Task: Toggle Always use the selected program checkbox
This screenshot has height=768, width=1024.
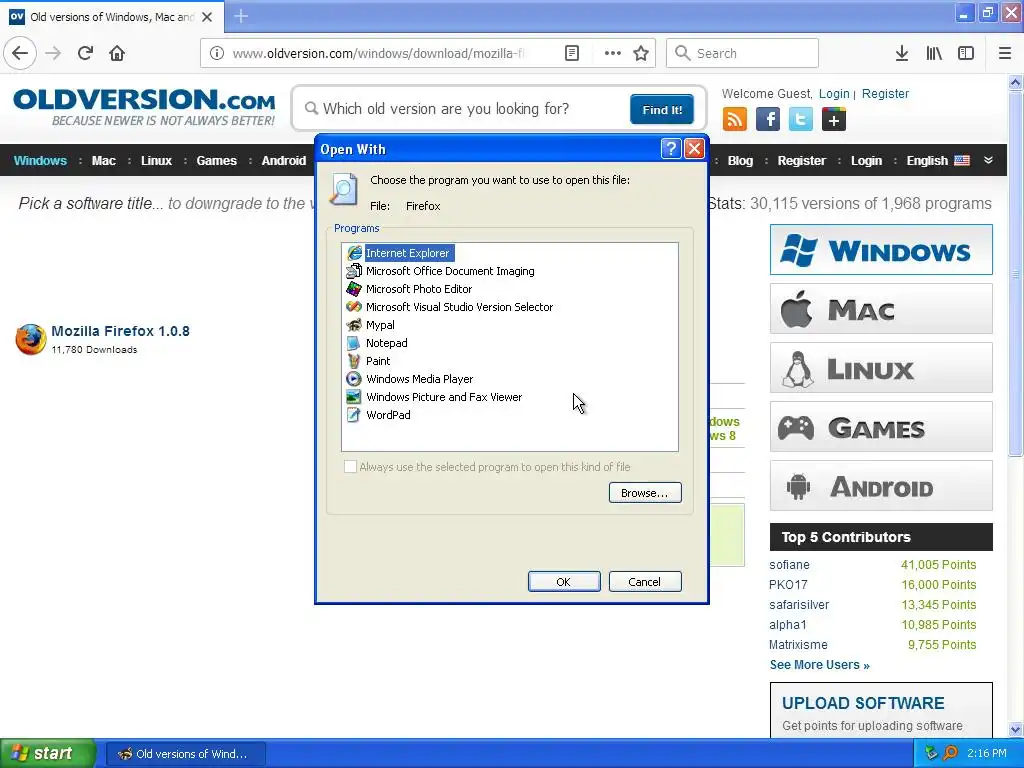Action: coord(351,466)
